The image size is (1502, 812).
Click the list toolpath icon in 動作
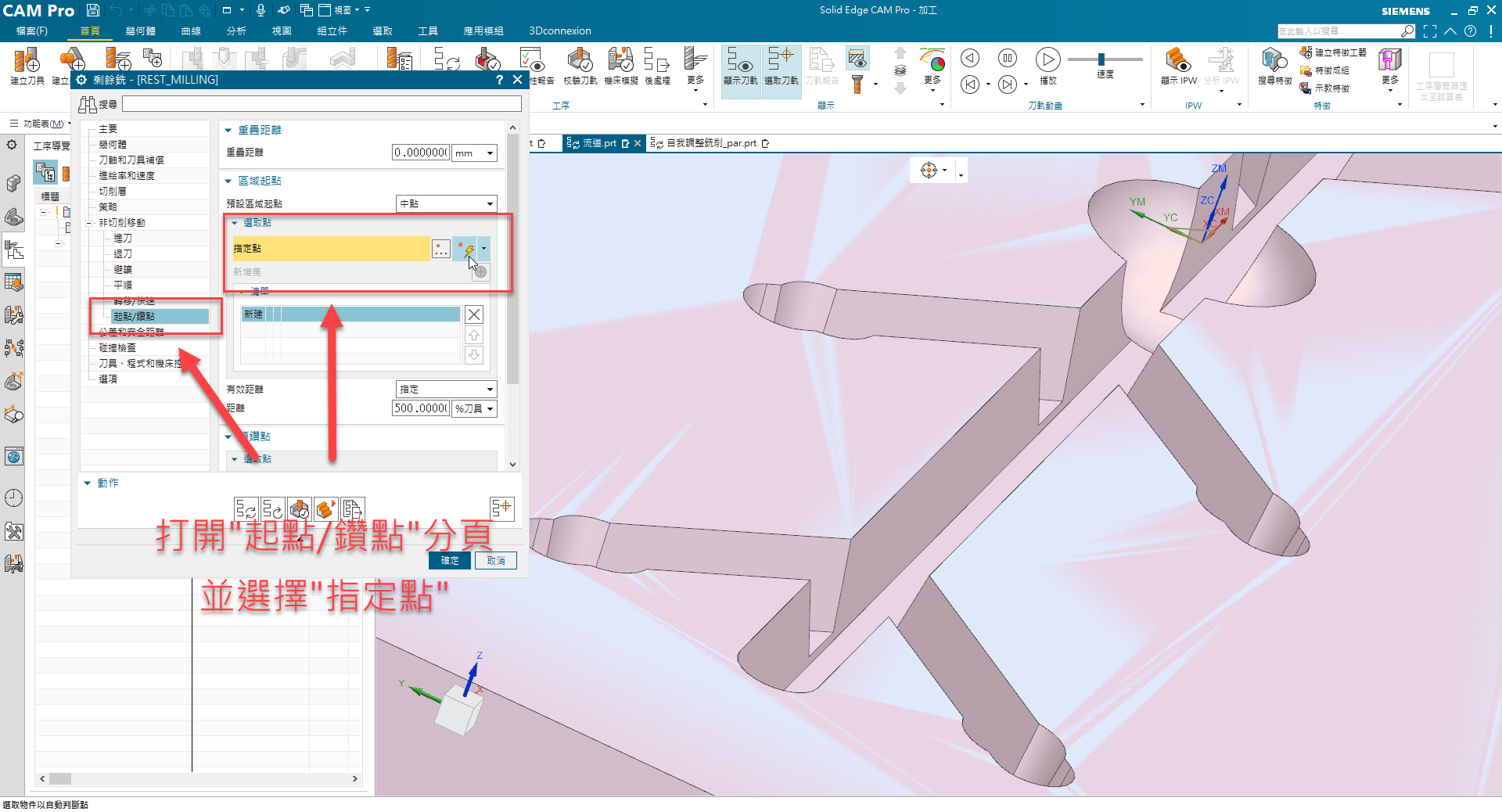(353, 509)
